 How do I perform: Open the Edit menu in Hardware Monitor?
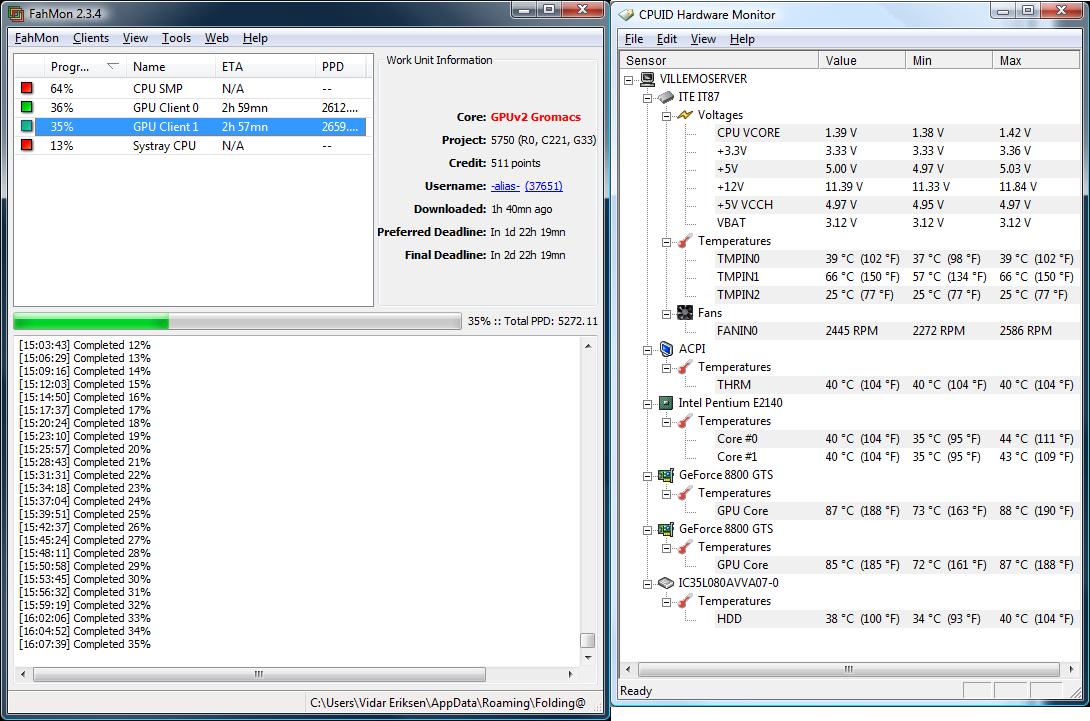[x=666, y=39]
